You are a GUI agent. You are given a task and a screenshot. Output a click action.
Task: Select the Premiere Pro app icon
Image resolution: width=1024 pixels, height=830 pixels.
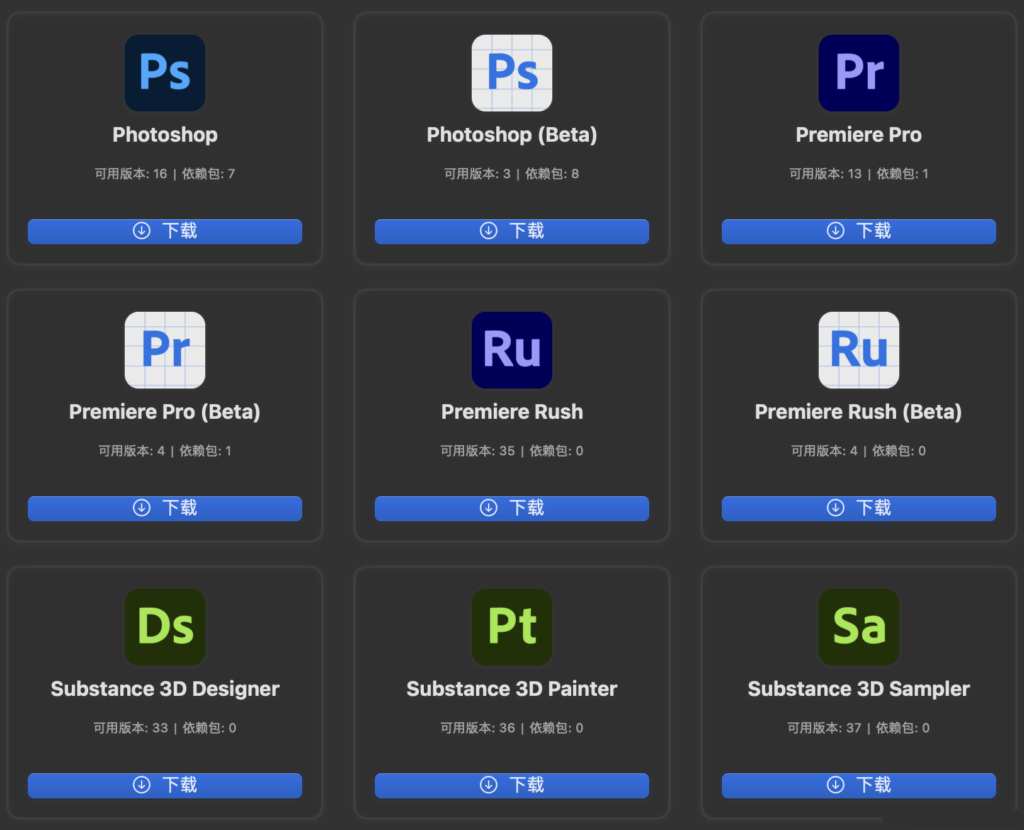(858, 72)
